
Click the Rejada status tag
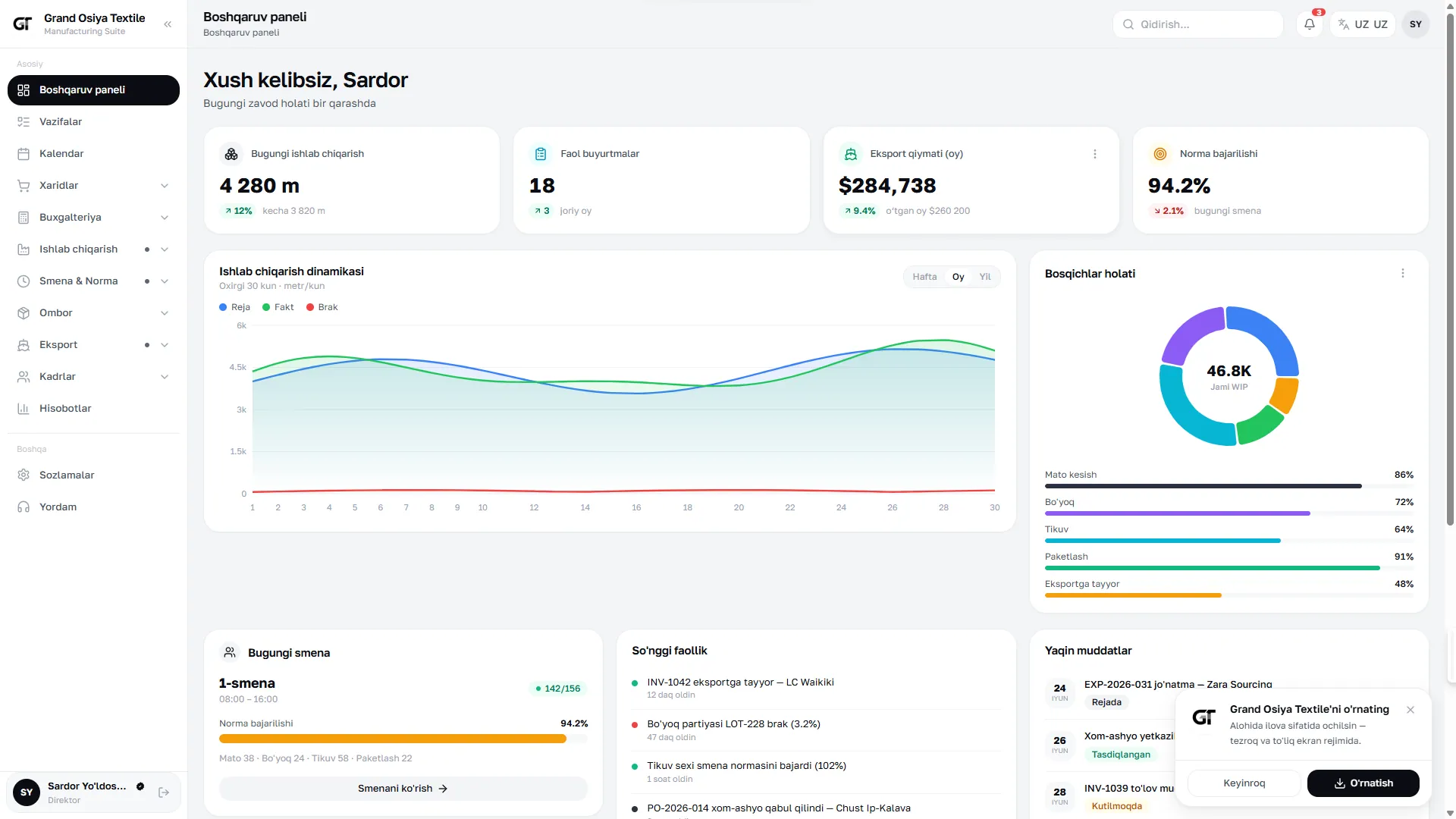1106,702
